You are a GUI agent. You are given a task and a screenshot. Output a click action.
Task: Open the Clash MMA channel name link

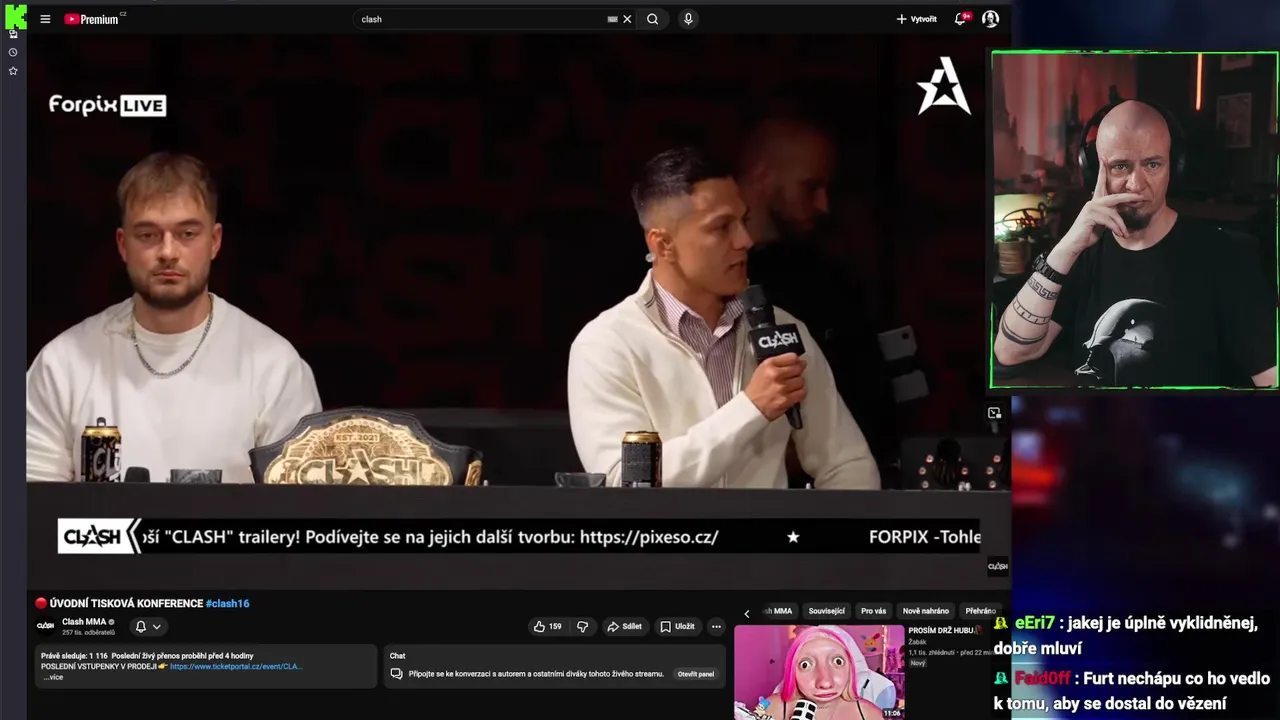pyautogui.click(x=84, y=622)
